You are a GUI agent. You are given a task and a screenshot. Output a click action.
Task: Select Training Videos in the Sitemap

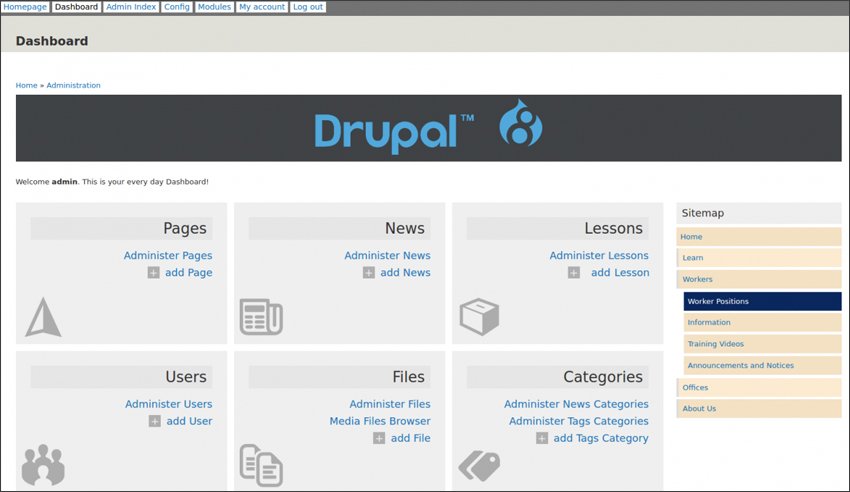pyautogui.click(x=762, y=344)
